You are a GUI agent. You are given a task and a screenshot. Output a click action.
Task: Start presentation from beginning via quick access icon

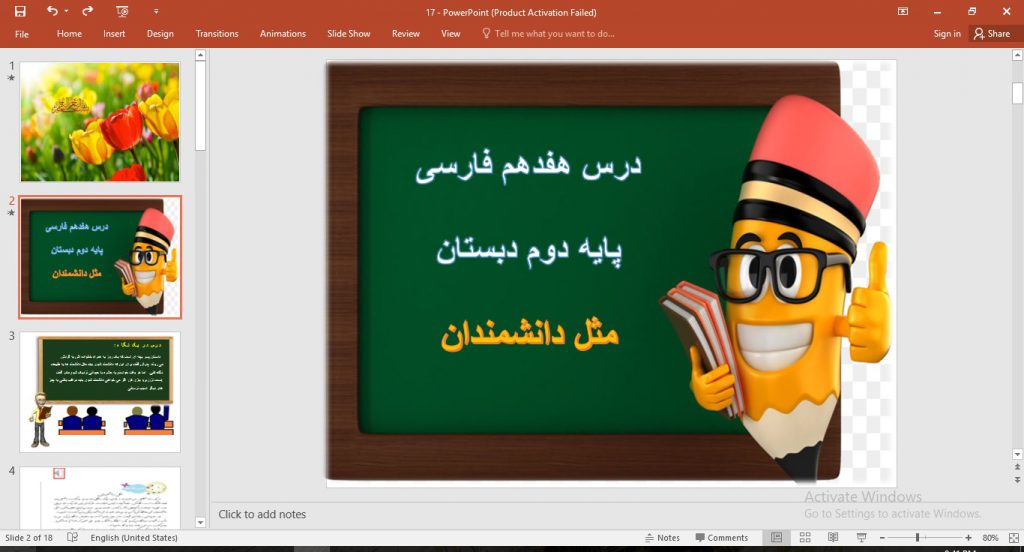(x=122, y=11)
